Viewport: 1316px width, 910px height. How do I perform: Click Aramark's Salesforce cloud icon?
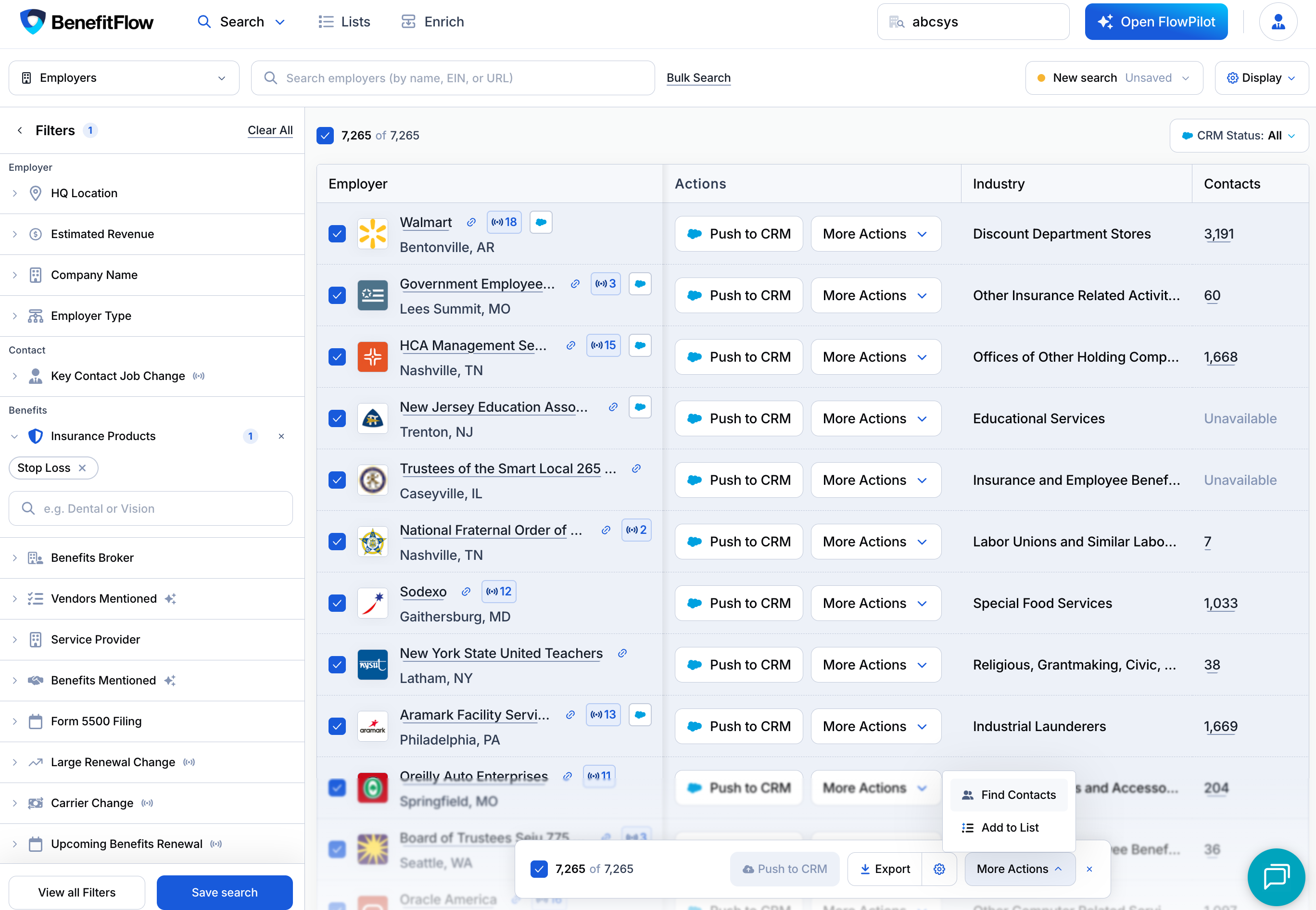coord(640,714)
